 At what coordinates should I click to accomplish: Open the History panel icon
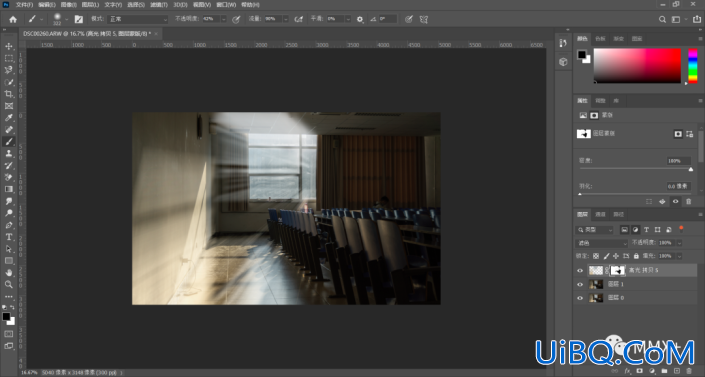(563, 43)
